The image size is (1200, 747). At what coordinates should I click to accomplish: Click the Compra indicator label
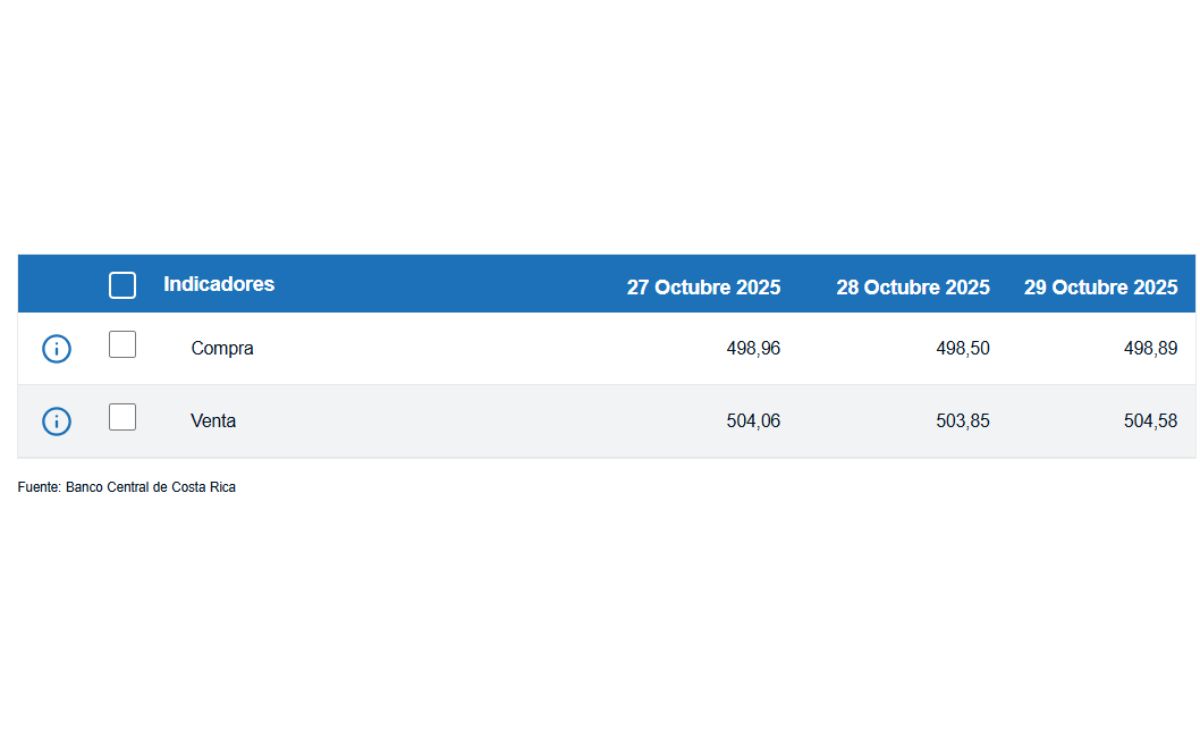pos(222,349)
